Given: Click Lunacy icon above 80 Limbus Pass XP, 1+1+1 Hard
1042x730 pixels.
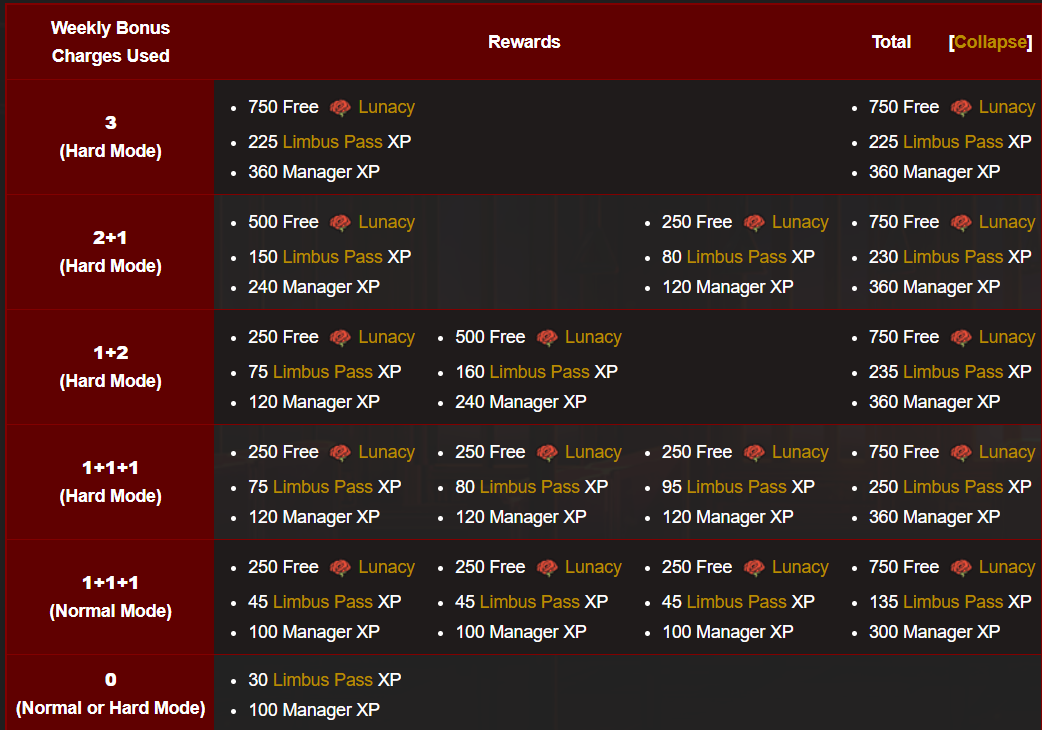Looking at the screenshot, I should click(x=547, y=452).
